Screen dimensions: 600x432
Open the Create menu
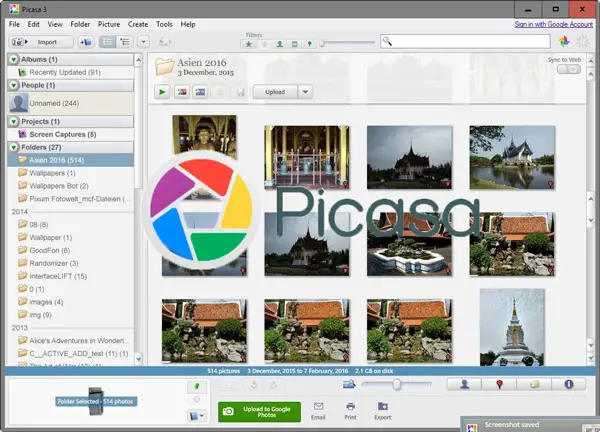138,24
